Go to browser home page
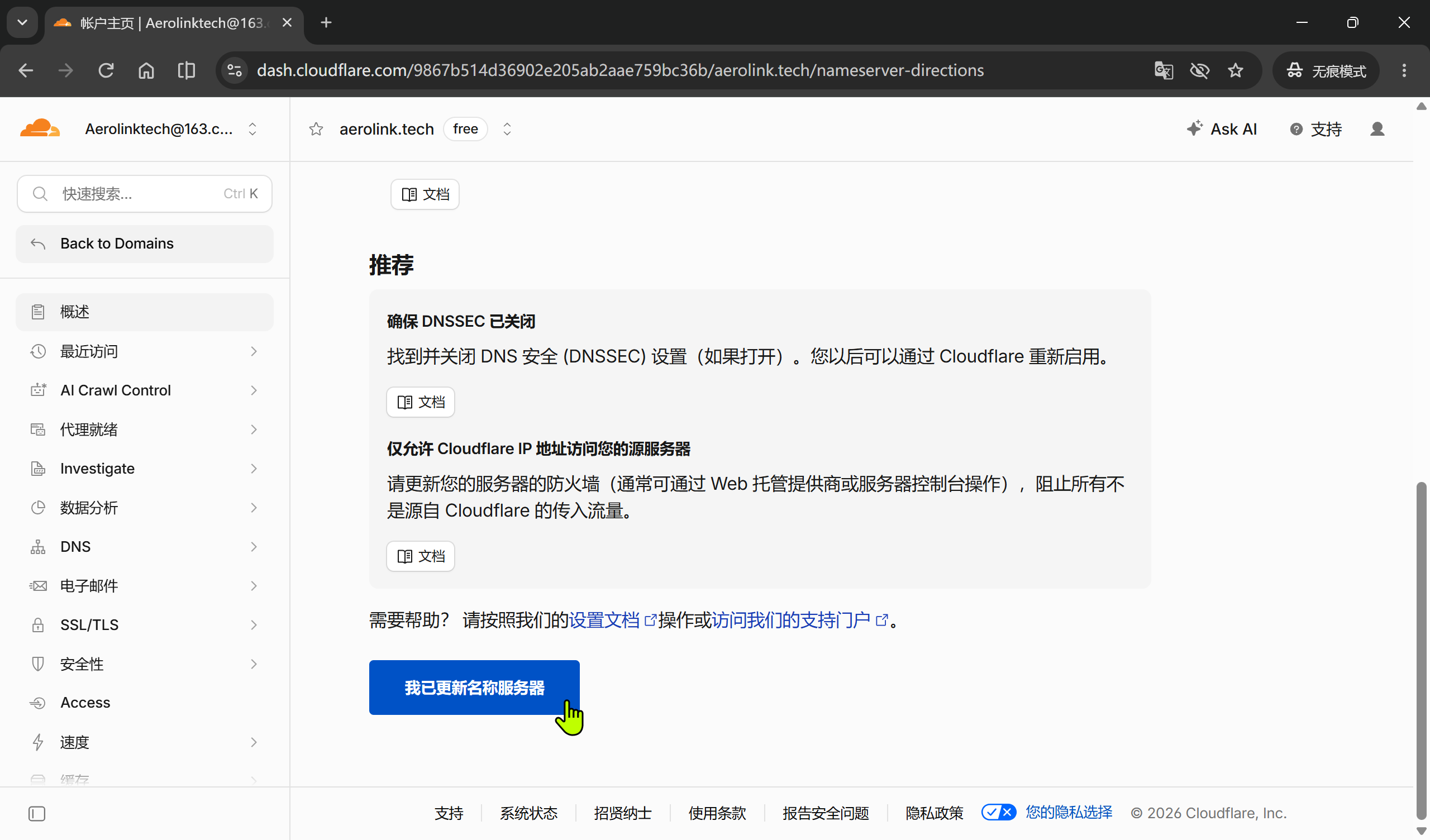This screenshot has width=1430, height=840. (146, 70)
